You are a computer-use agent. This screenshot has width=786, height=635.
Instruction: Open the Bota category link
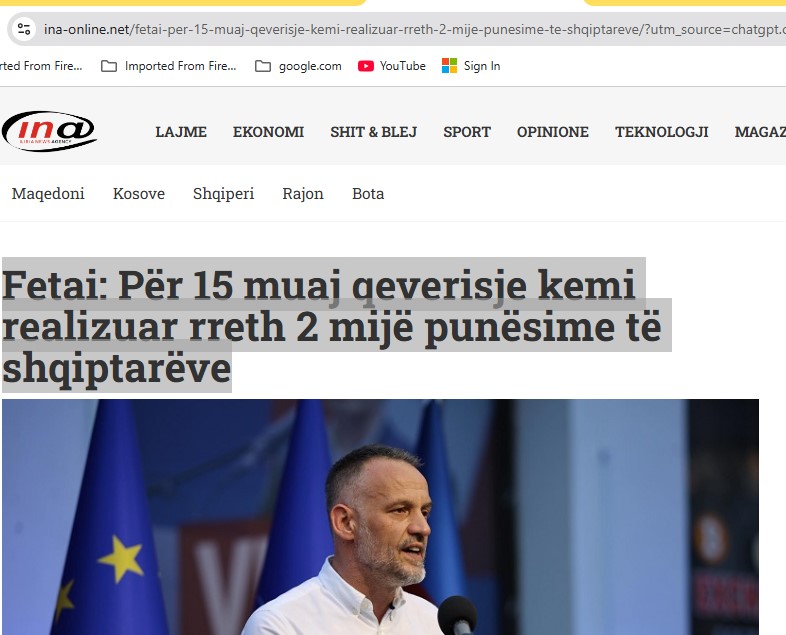(368, 193)
